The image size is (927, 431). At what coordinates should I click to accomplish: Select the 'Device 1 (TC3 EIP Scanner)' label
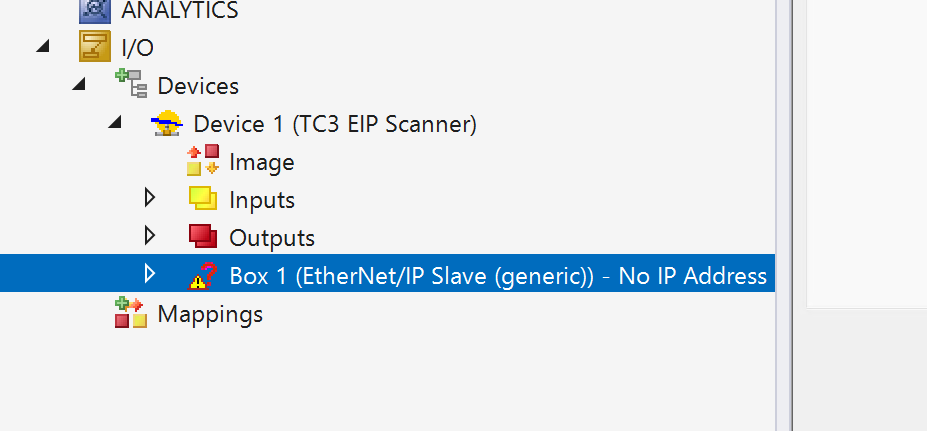[x=335, y=124]
